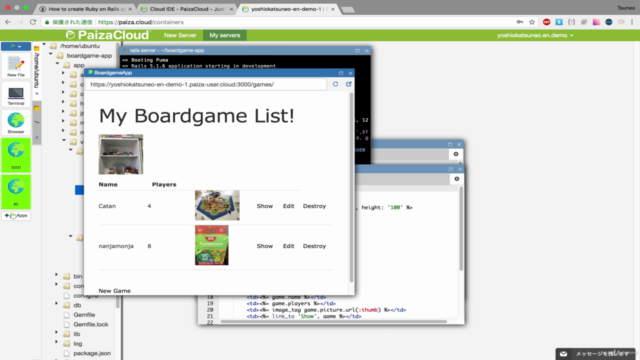Open the port 80 browser icon

point(16,191)
